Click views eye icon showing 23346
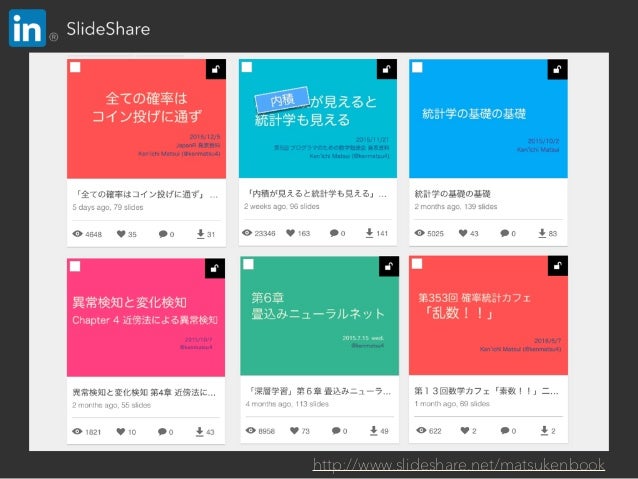 coord(247,233)
